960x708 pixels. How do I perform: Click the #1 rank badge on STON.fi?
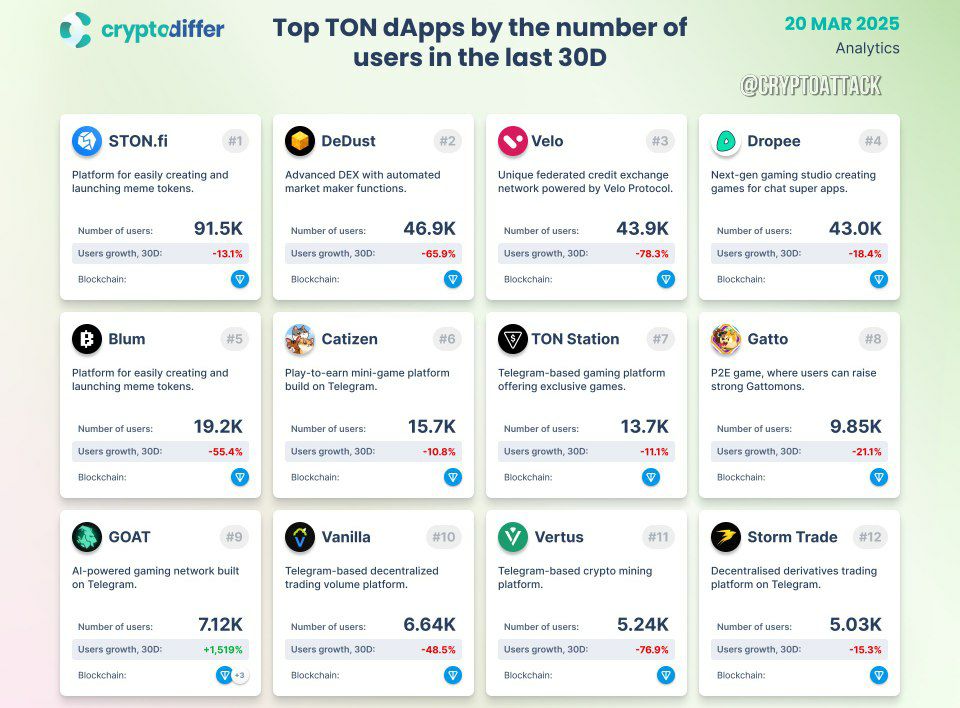coord(235,141)
